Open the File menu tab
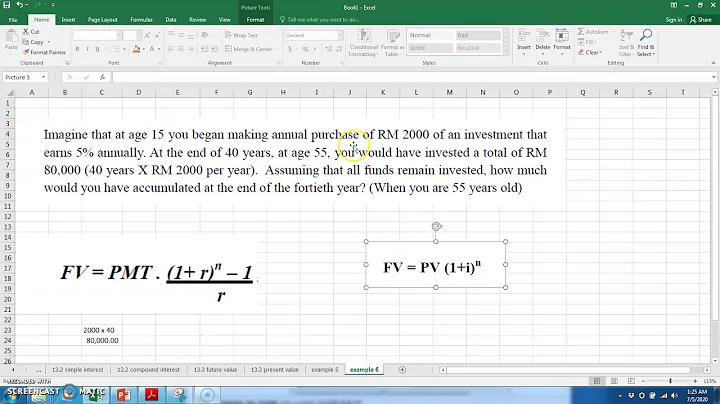 pos(13,20)
